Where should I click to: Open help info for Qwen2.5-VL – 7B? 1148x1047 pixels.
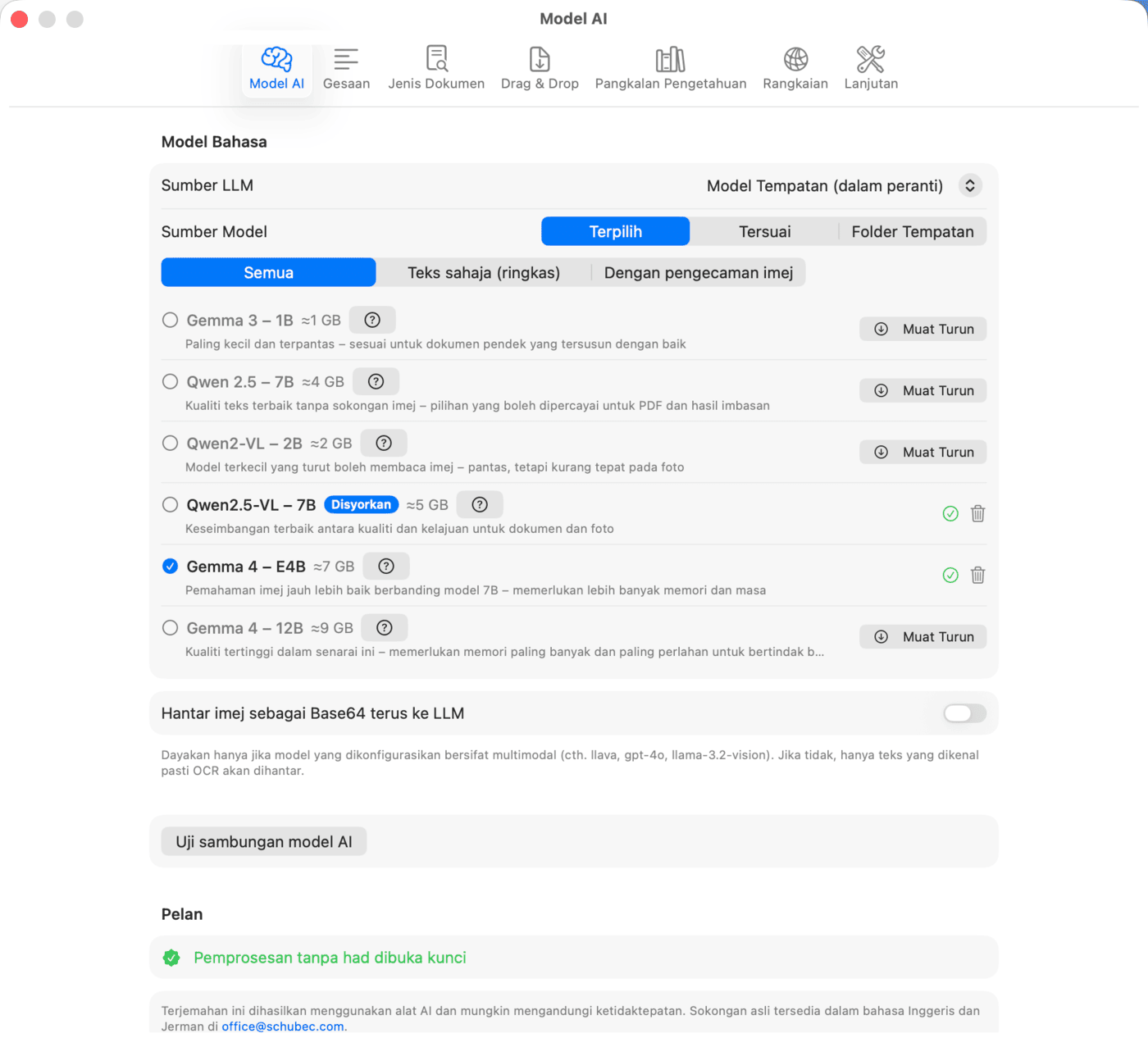480,504
